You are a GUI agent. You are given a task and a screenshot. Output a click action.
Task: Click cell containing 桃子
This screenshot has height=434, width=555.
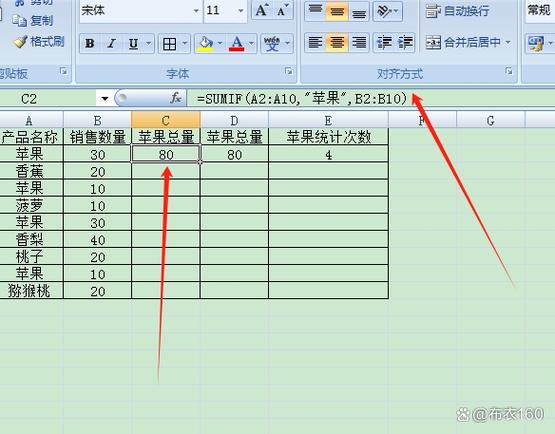31,256
